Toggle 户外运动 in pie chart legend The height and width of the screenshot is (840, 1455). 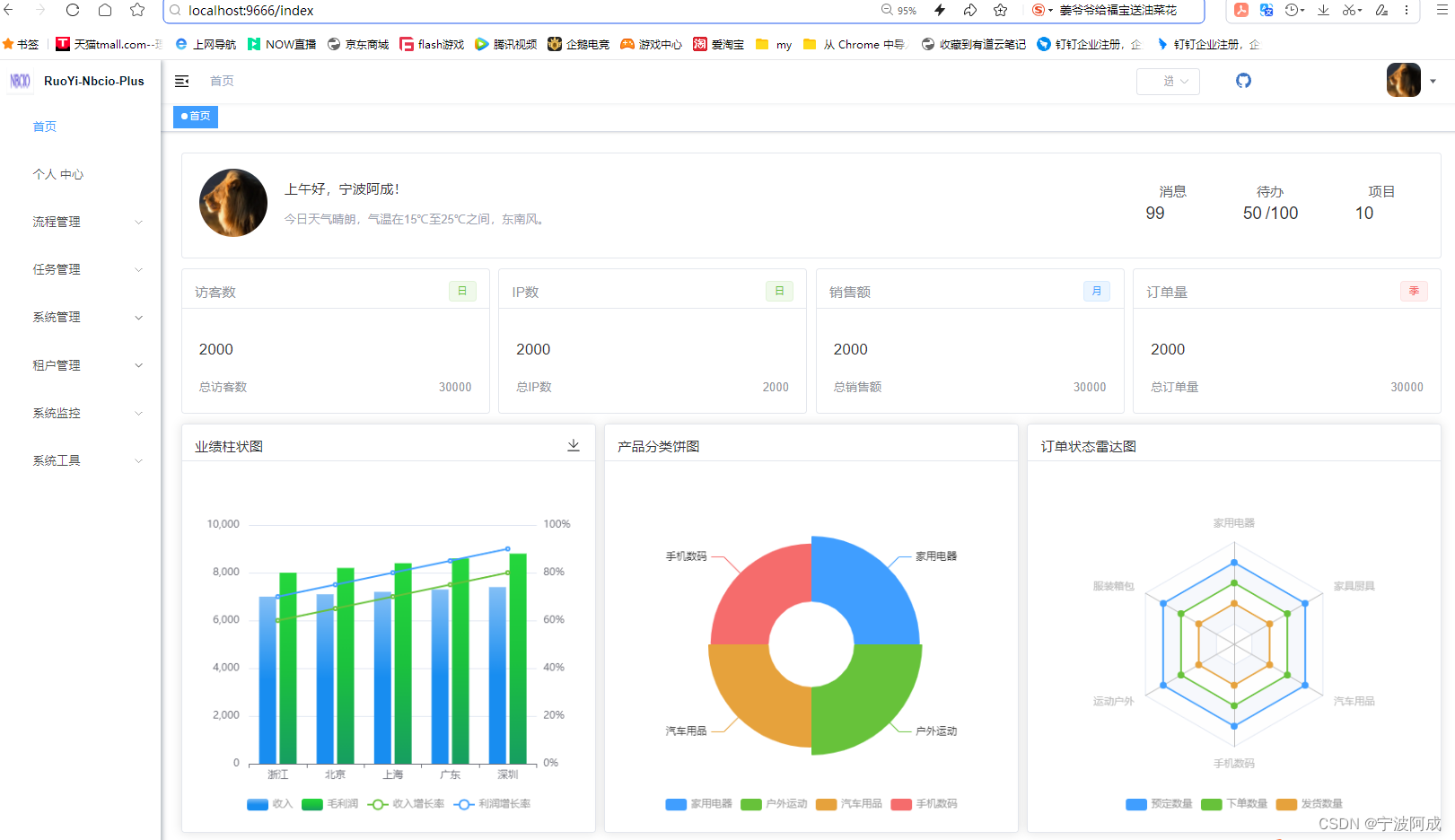774,804
